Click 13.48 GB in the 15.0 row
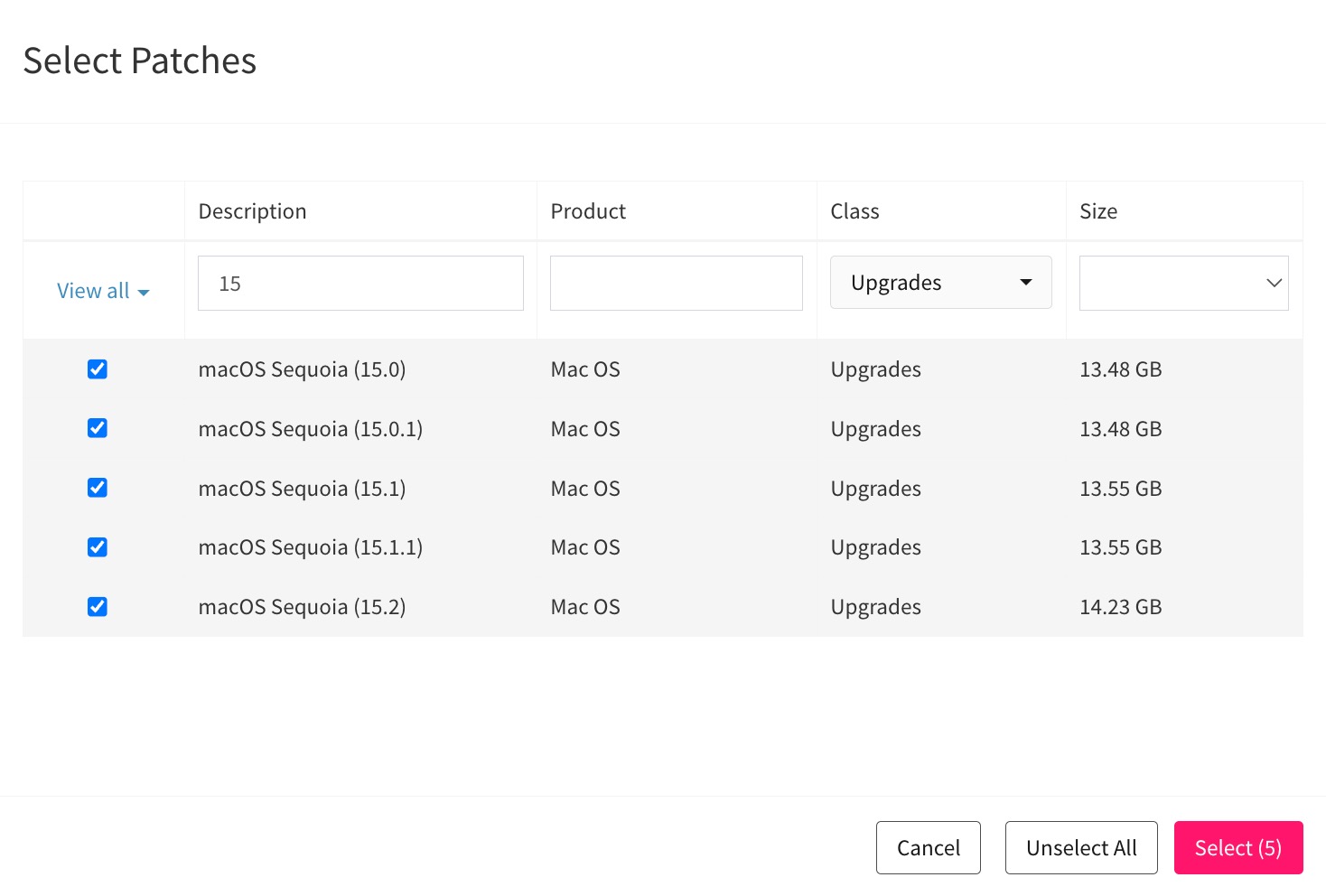 (x=1121, y=369)
